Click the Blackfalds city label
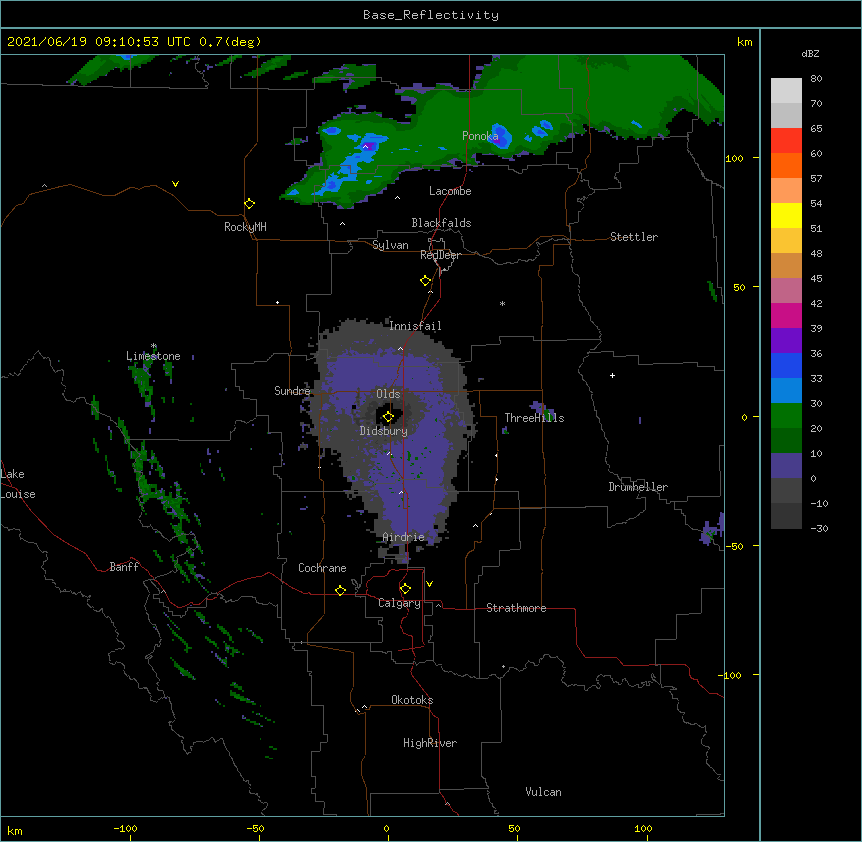Viewport: 862px width, 842px height. pos(441,223)
